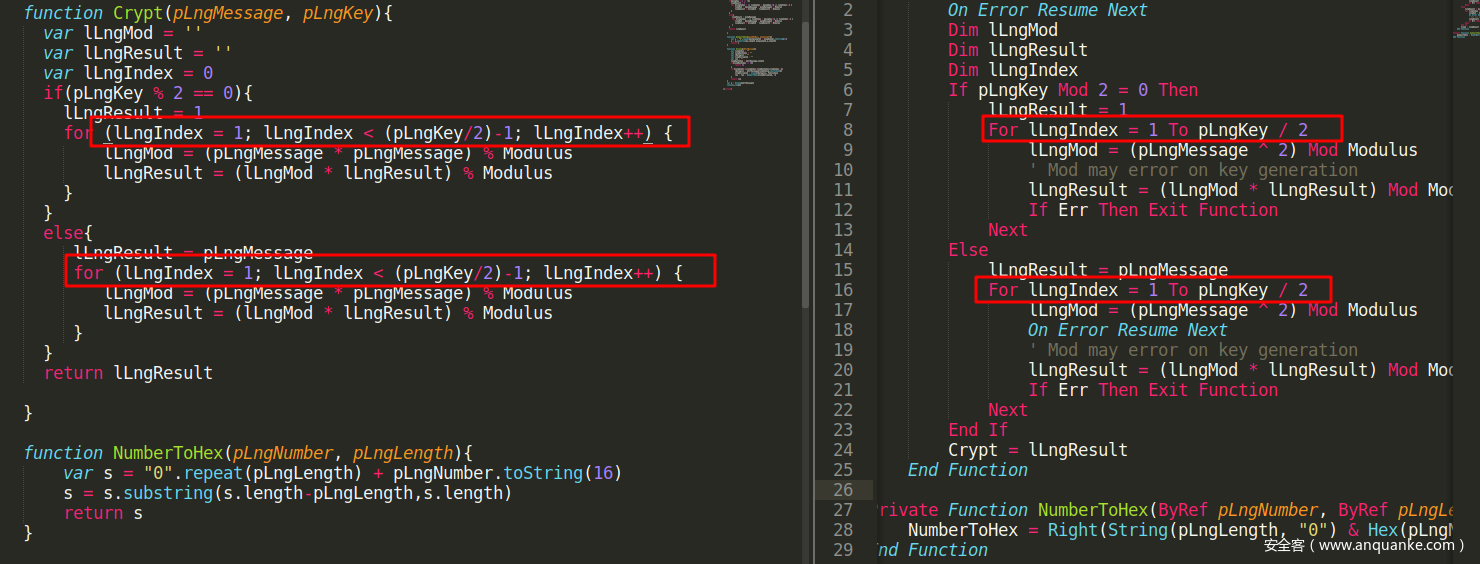Click the 'return s' line

103,513
